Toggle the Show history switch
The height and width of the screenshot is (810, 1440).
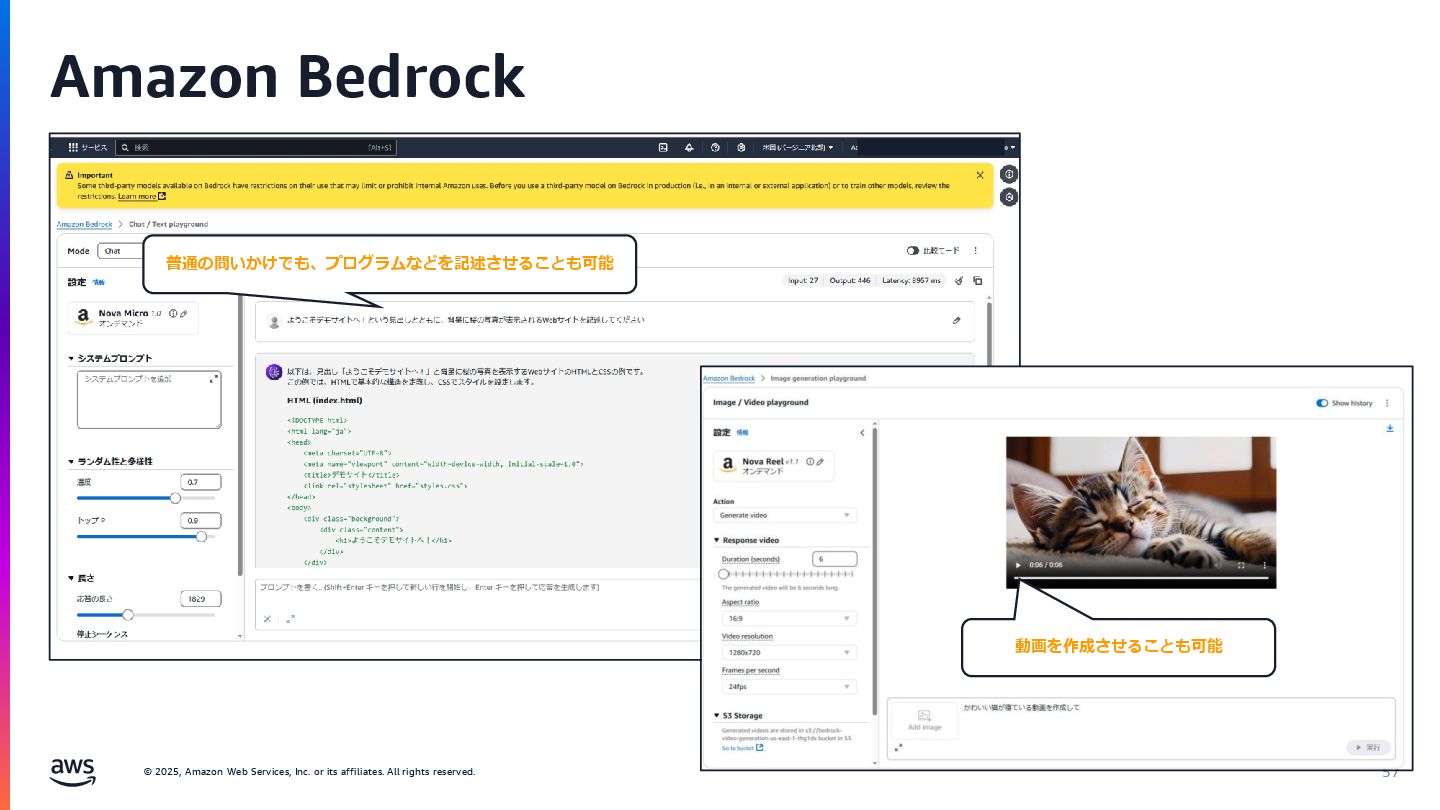pyautogui.click(x=1322, y=403)
